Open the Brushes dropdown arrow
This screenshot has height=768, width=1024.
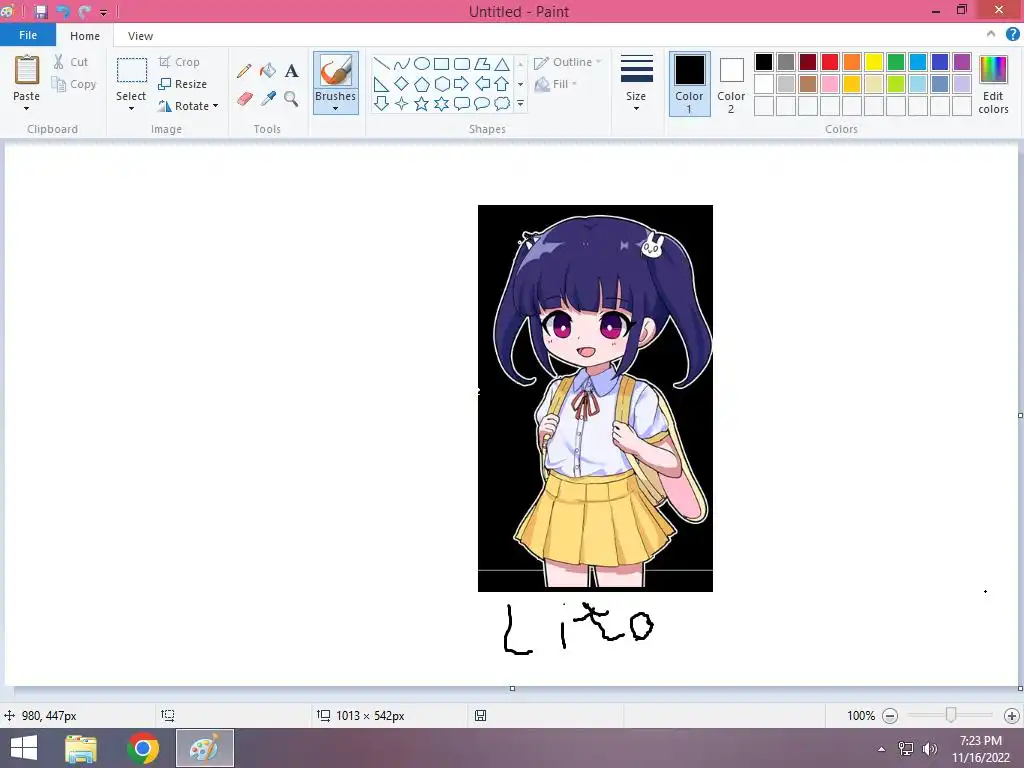pyautogui.click(x=335, y=108)
